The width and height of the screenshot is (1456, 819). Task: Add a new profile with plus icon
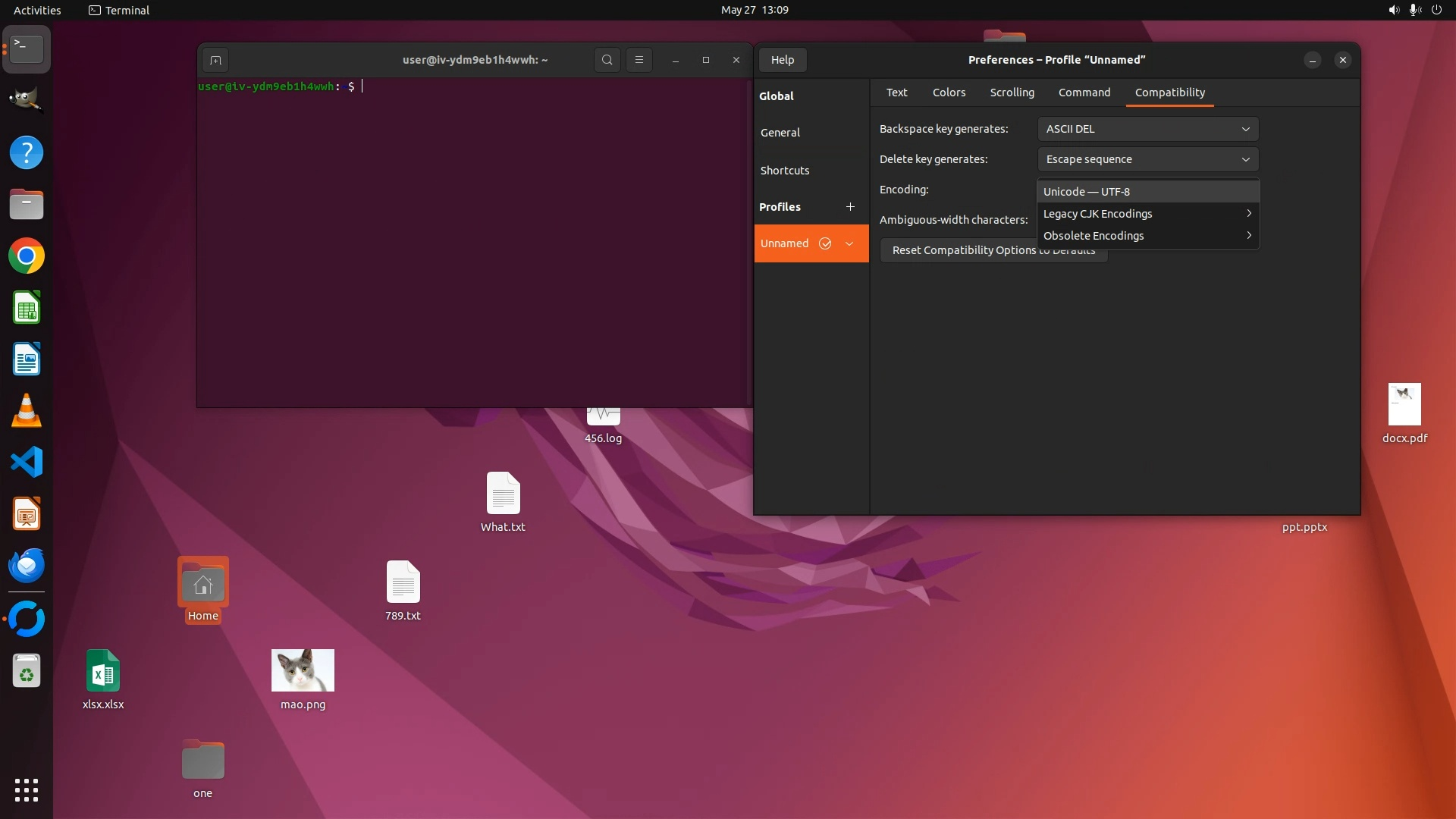(x=850, y=207)
